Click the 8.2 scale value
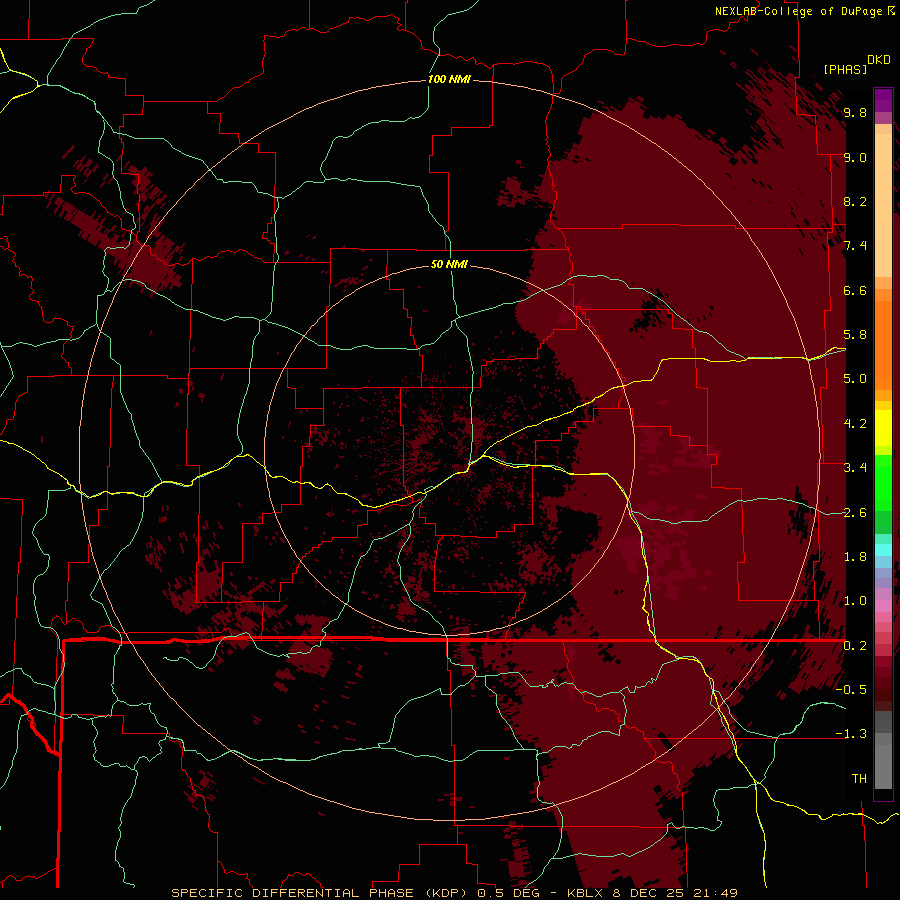Image resolution: width=900 pixels, height=900 pixels. tap(855, 201)
